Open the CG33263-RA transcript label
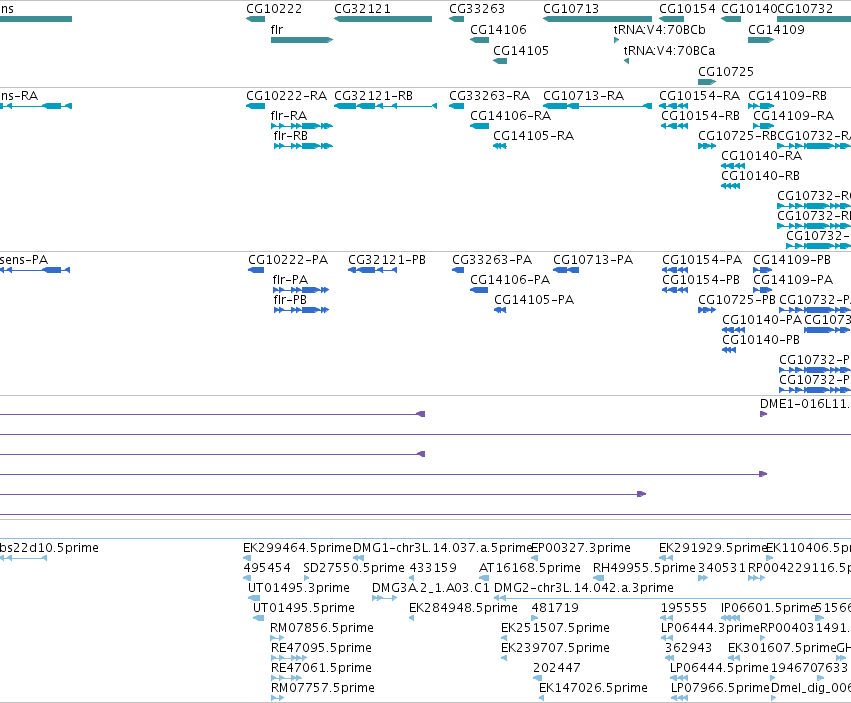The width and height of the screenshot is (851, 703). tap(490, 96)
